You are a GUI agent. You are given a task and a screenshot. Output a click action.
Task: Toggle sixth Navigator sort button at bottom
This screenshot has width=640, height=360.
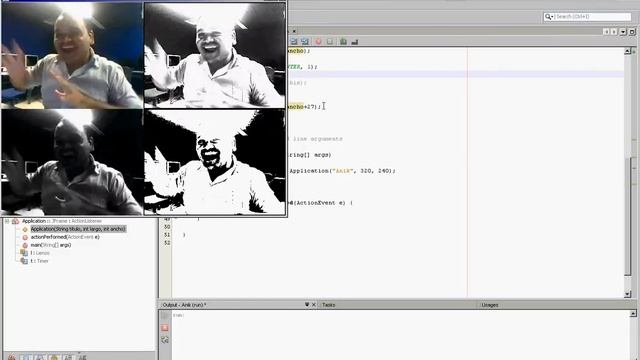[82, 358]
